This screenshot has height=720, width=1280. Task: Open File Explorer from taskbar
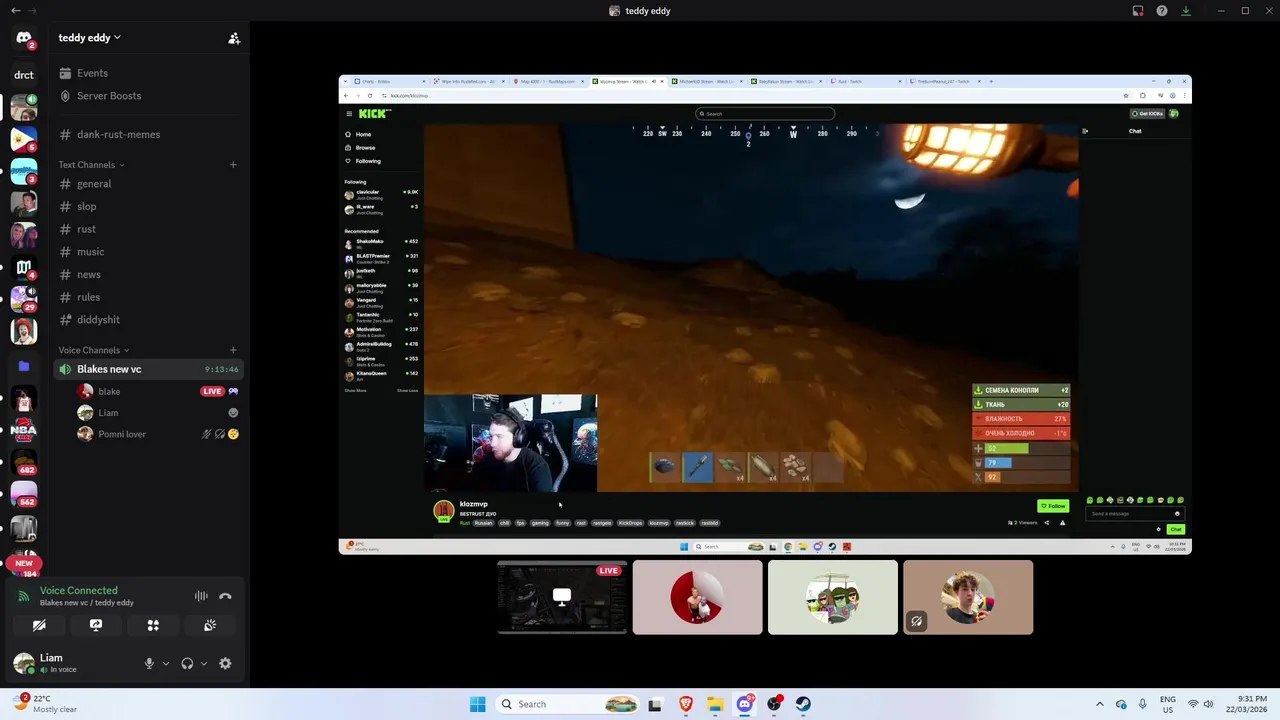(x=715, y=704)
